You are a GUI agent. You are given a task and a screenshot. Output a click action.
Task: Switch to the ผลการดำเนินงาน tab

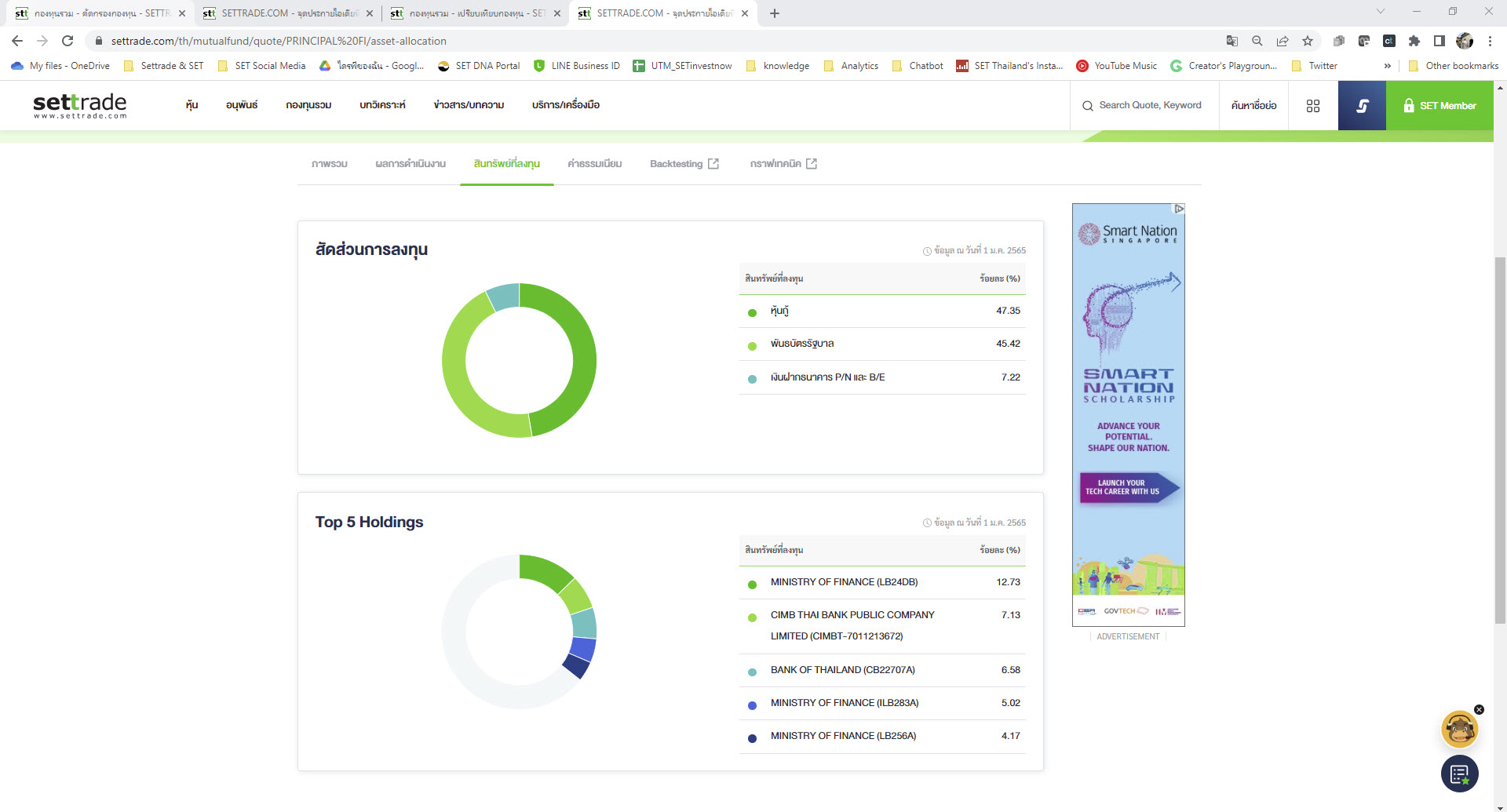click(410, 163)
